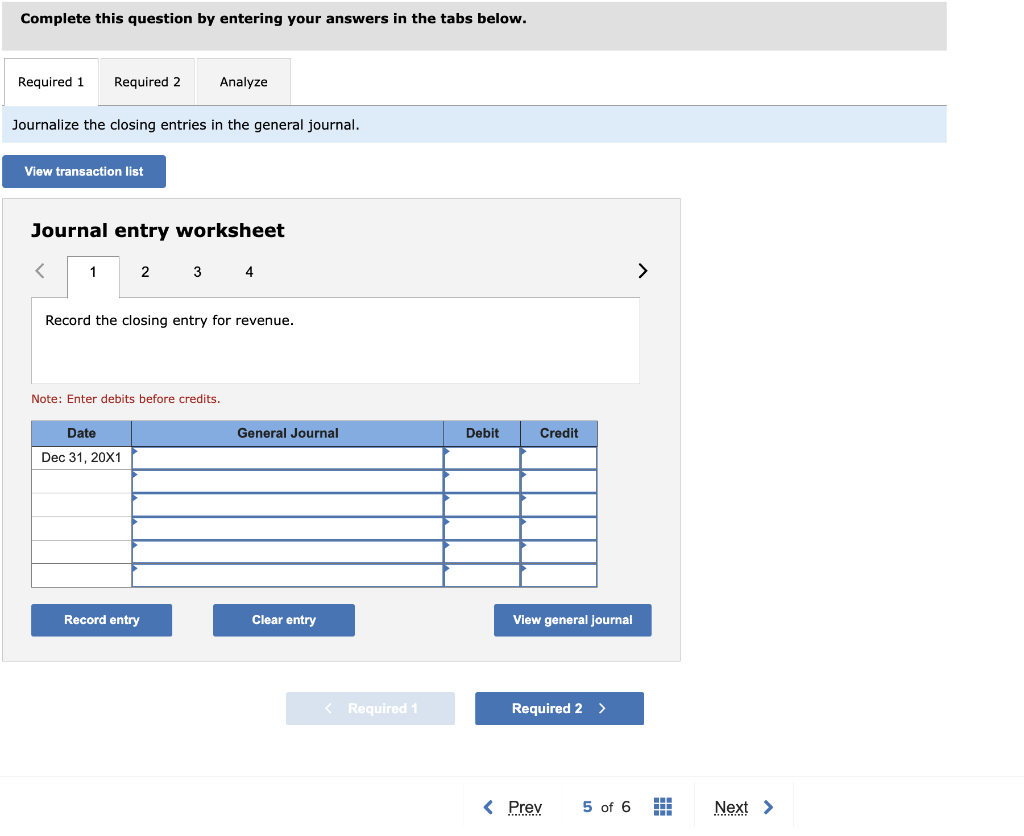Viewport: 1024px width, 836px height.
Task: Click the Credit column header
Action: click(559, 433)
